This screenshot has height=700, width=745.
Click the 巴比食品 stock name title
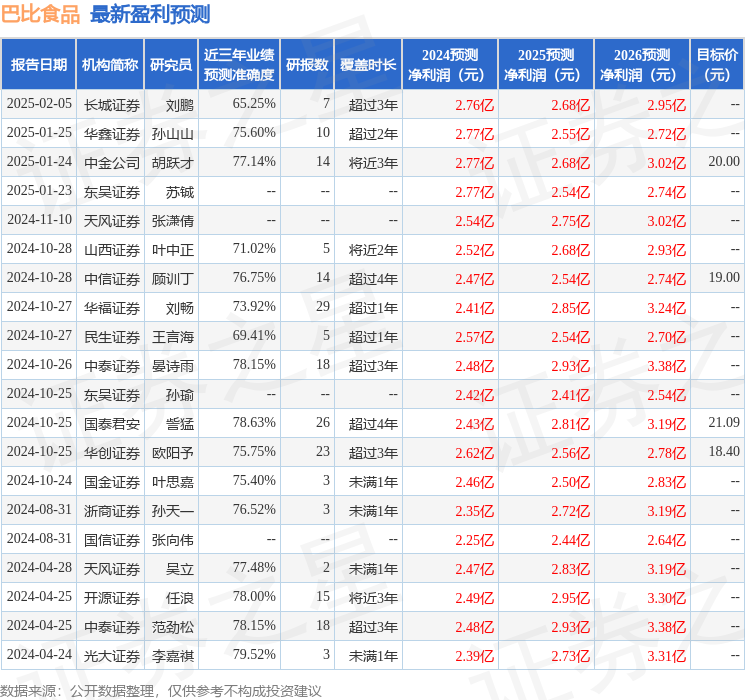41,14
